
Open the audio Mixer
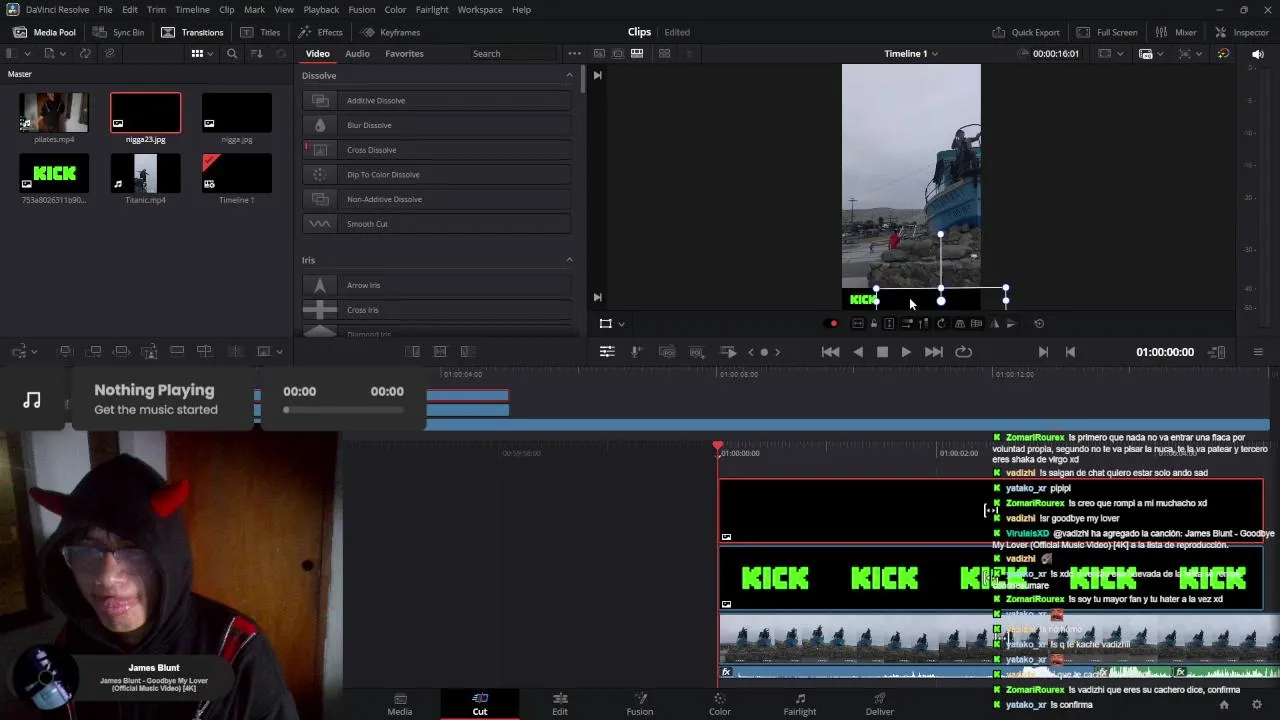tap(1176, 32)
